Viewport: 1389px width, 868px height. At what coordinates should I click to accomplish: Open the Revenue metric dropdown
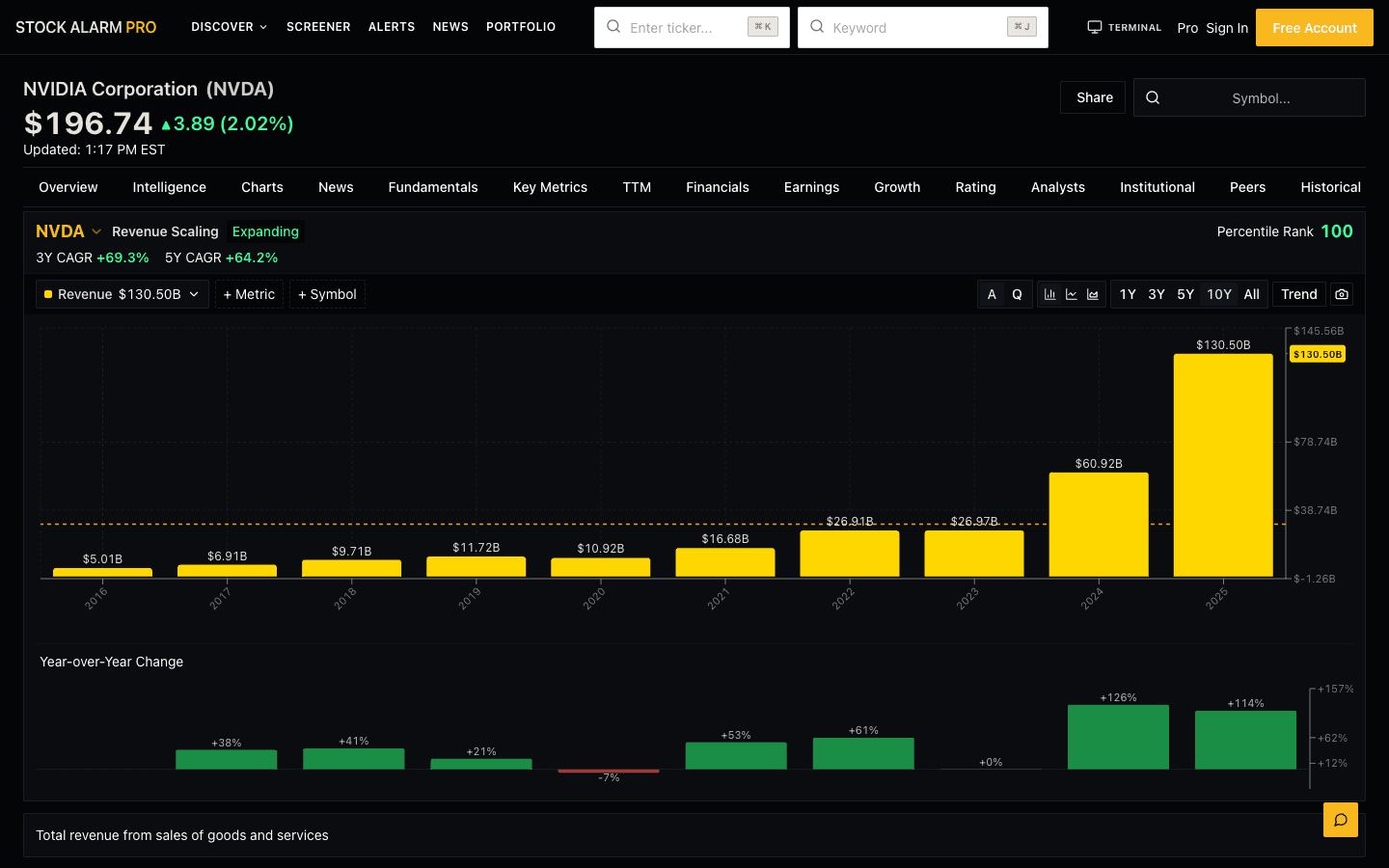click(123, 294)
